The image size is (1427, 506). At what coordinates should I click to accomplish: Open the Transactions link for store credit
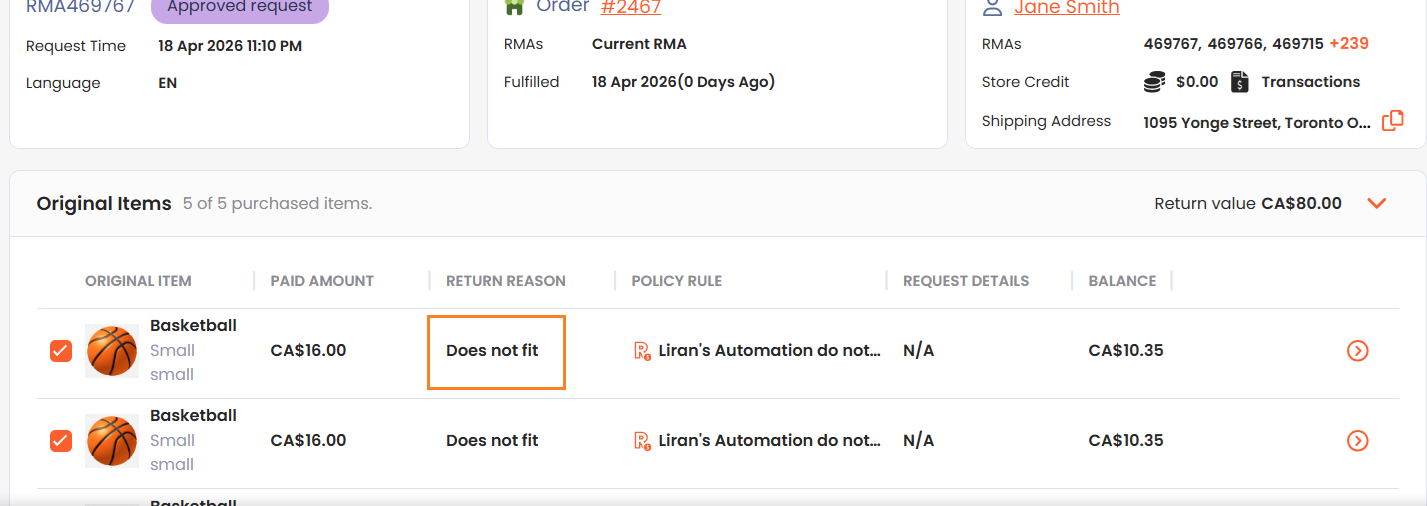coord(1310,82)
